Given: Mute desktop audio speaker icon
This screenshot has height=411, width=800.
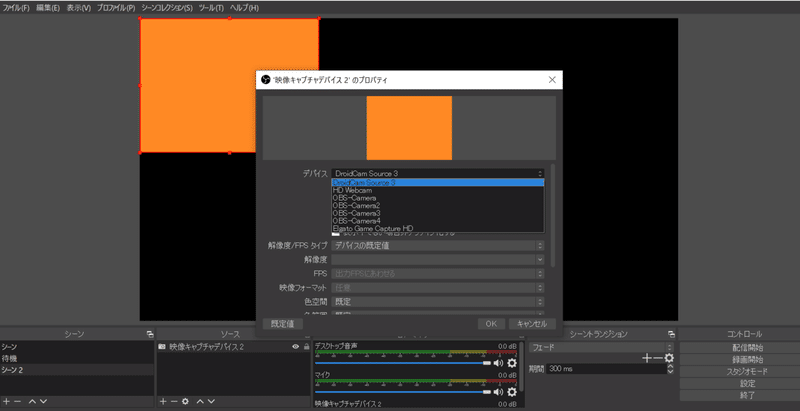Looking at the screenshot, I should tap(498, 363).
